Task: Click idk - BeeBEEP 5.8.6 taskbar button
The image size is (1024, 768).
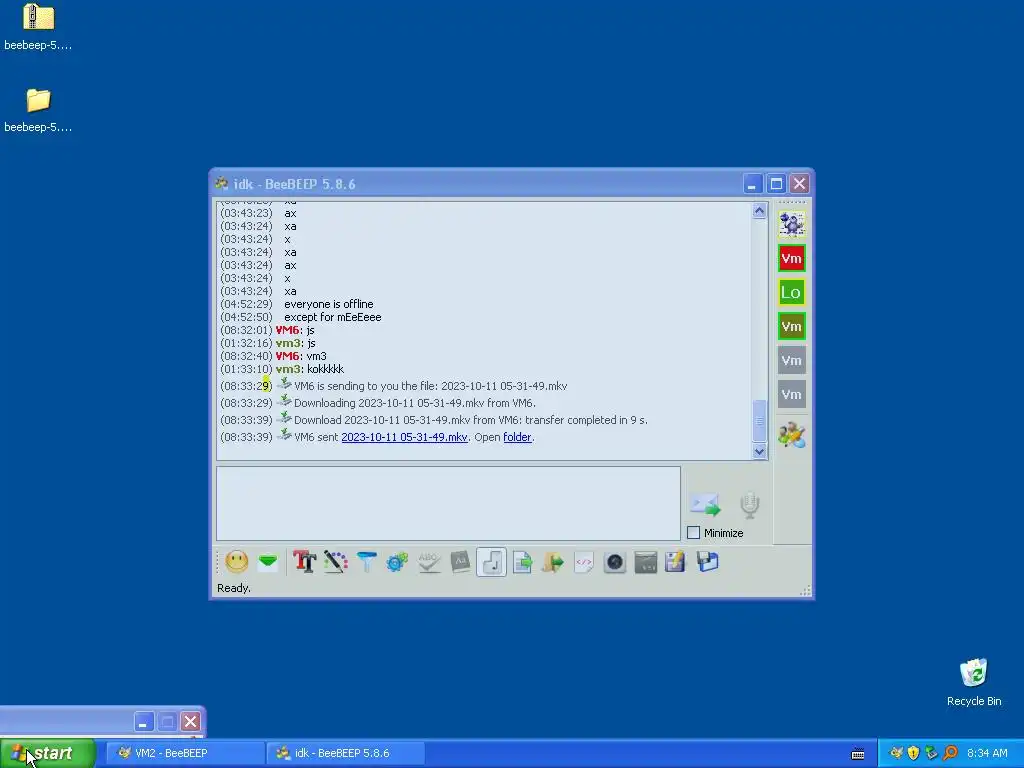Action: pos(346,753)
